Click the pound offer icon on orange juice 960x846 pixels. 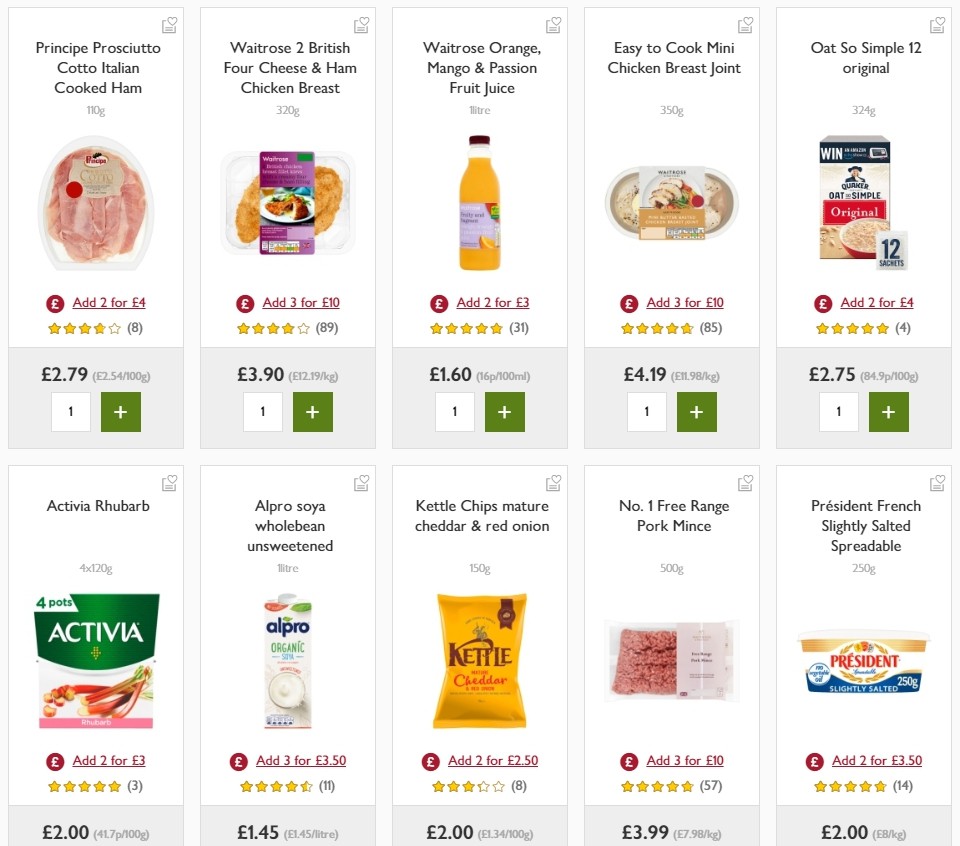coord(437,302)
